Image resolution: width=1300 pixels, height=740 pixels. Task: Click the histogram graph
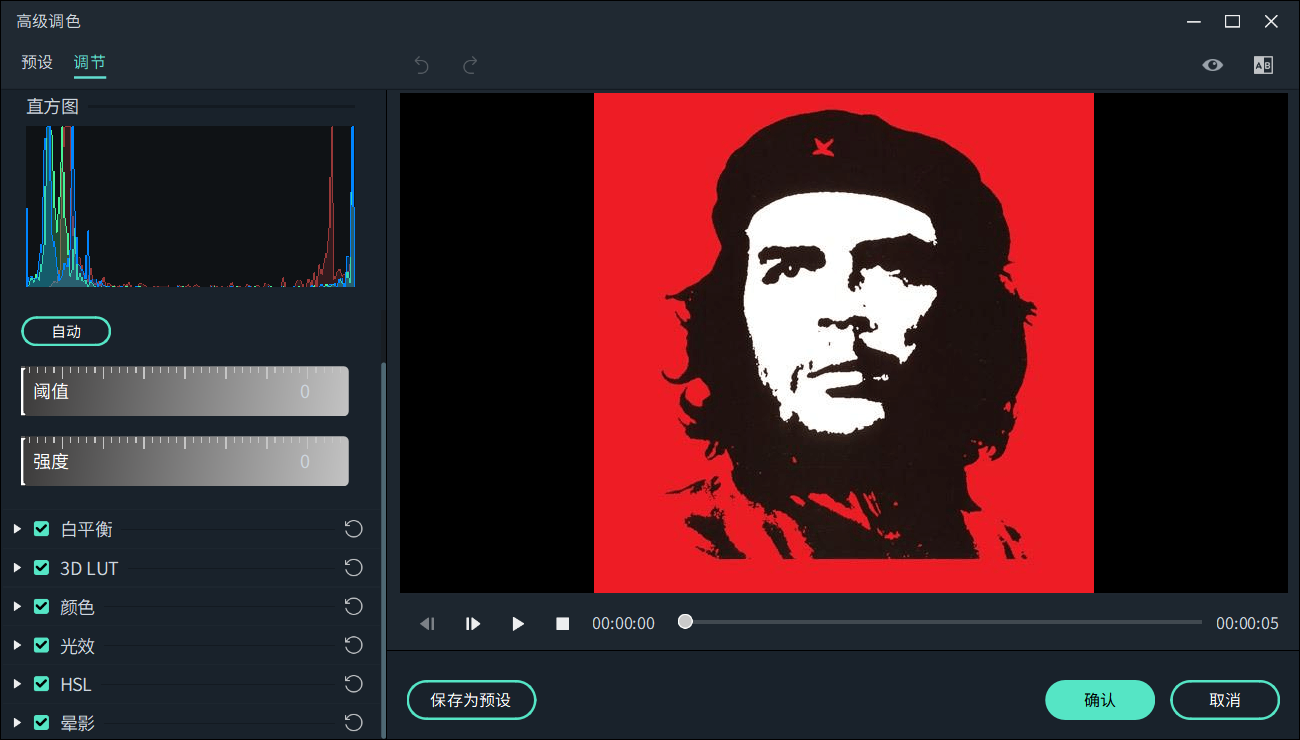(190, 207)
